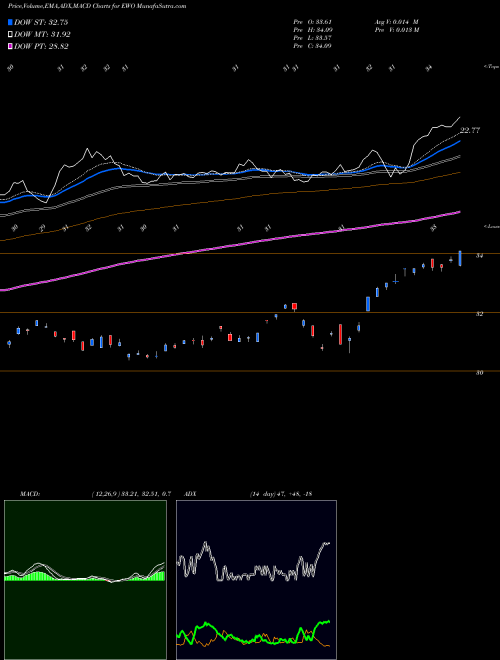This screenshot has width=500, height=660.
Task: Click the 'MACD:' panel heading
Action: 30,494
